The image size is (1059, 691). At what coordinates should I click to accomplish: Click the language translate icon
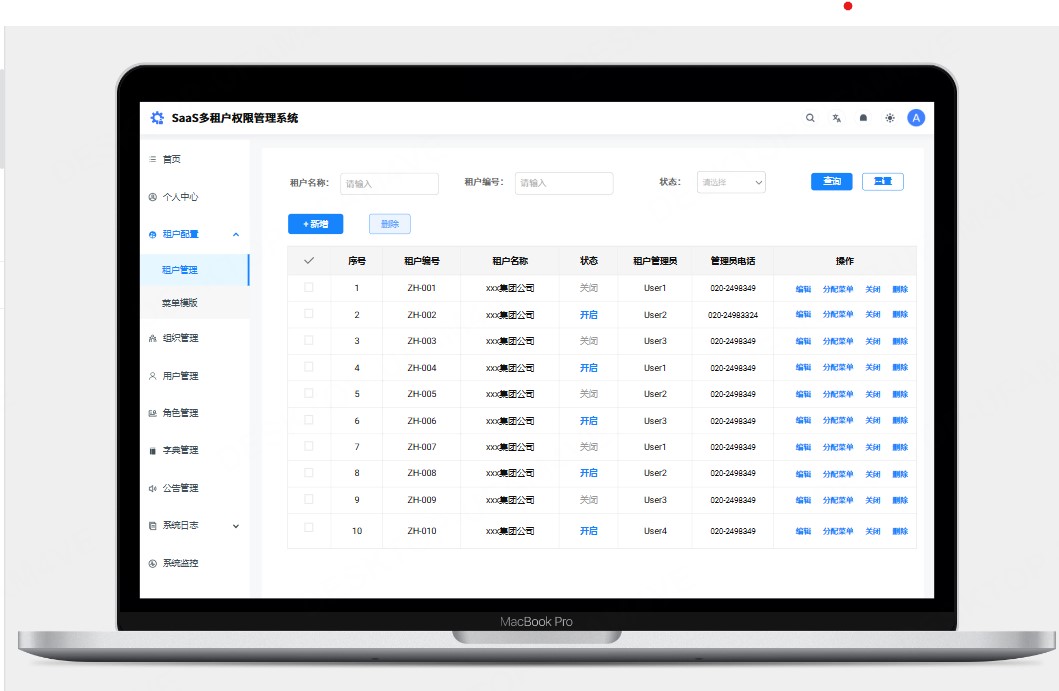click(837, 118)
